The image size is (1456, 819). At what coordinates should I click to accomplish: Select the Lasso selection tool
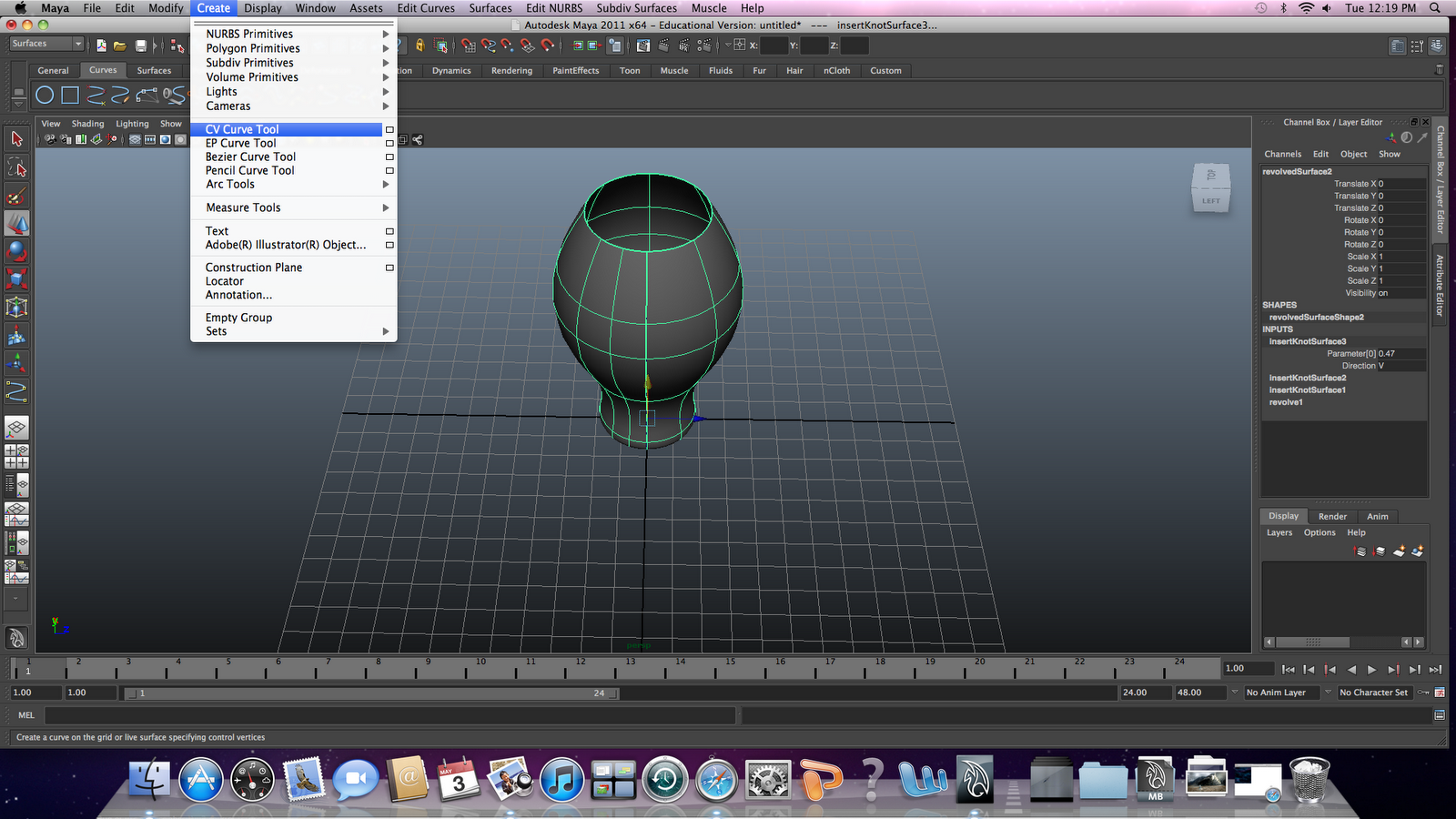[16, 167]
